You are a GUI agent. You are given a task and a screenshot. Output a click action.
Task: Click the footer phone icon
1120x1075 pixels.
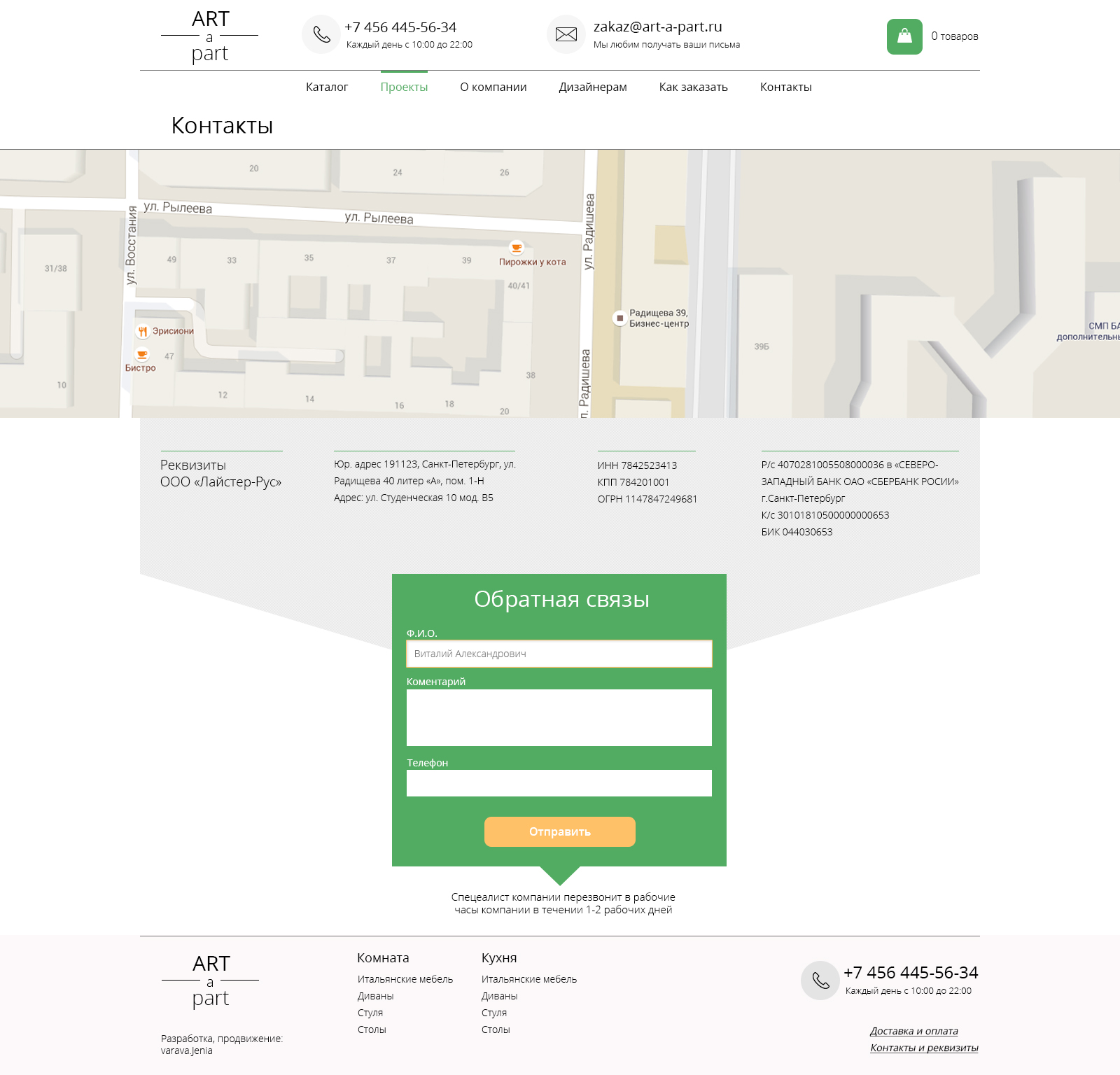820,981
